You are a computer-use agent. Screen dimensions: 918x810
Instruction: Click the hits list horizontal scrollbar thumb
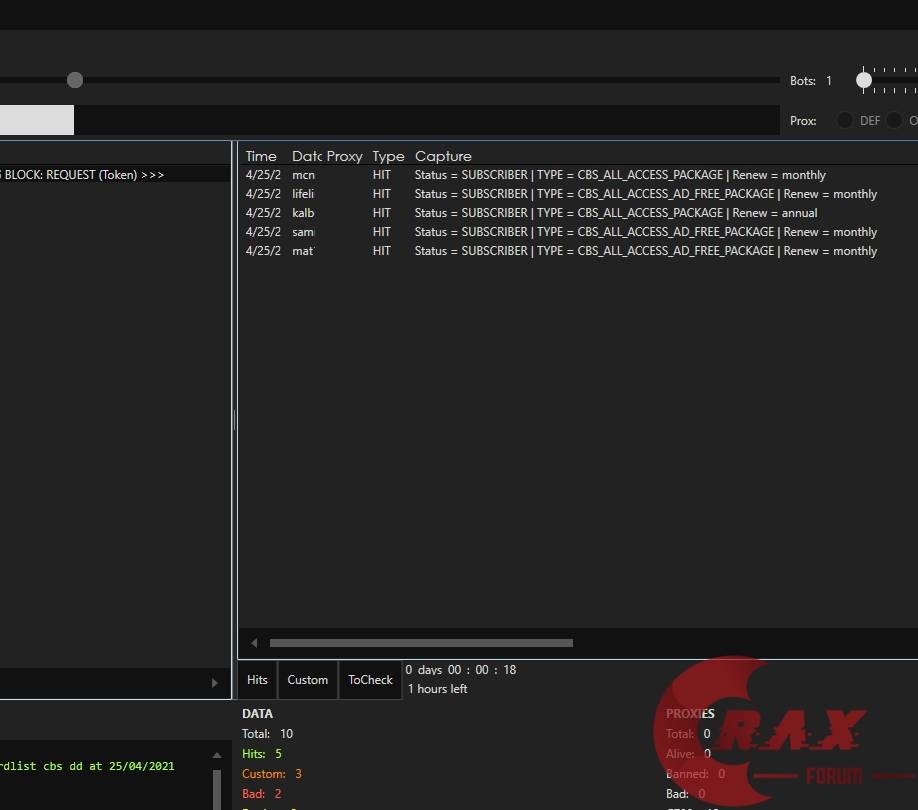tap(420, 643)
